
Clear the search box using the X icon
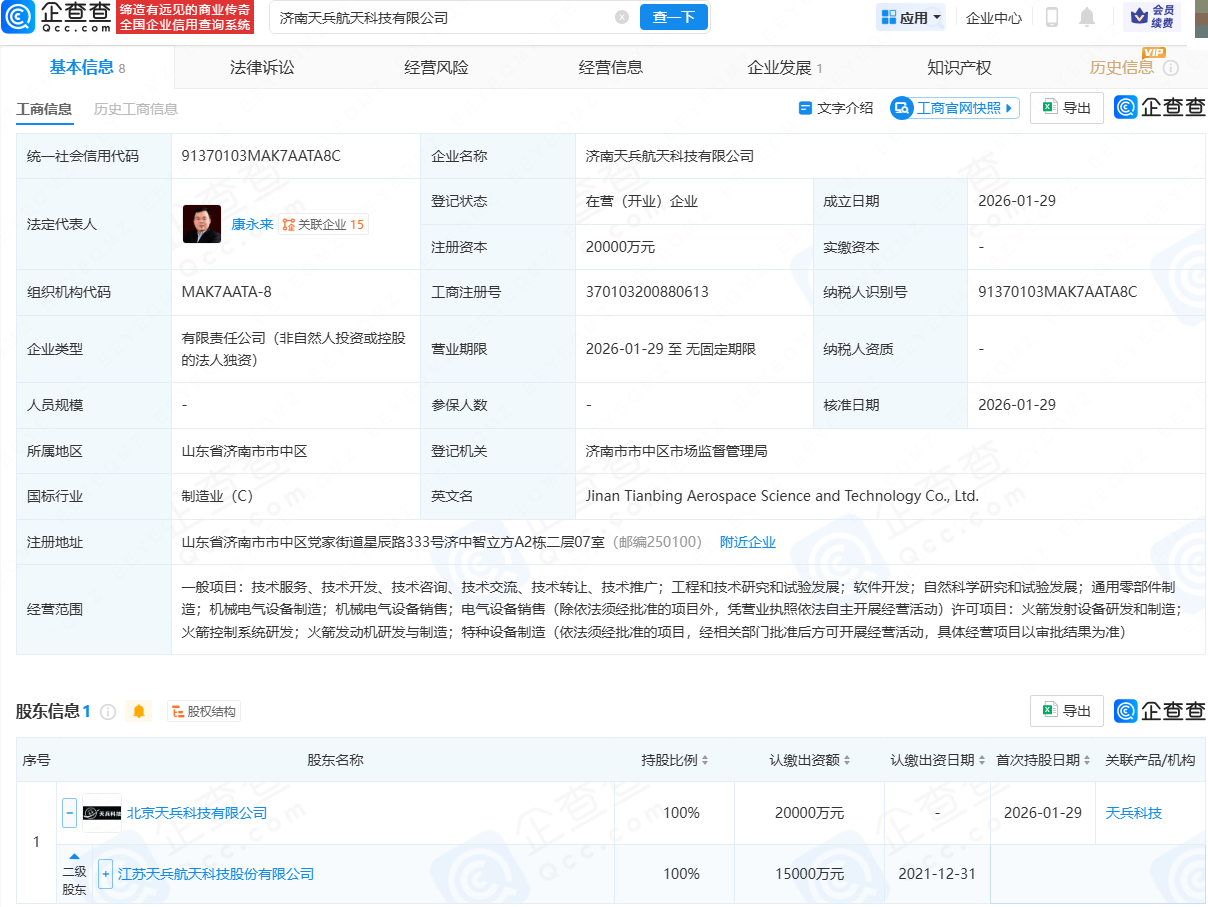[622, 17]
